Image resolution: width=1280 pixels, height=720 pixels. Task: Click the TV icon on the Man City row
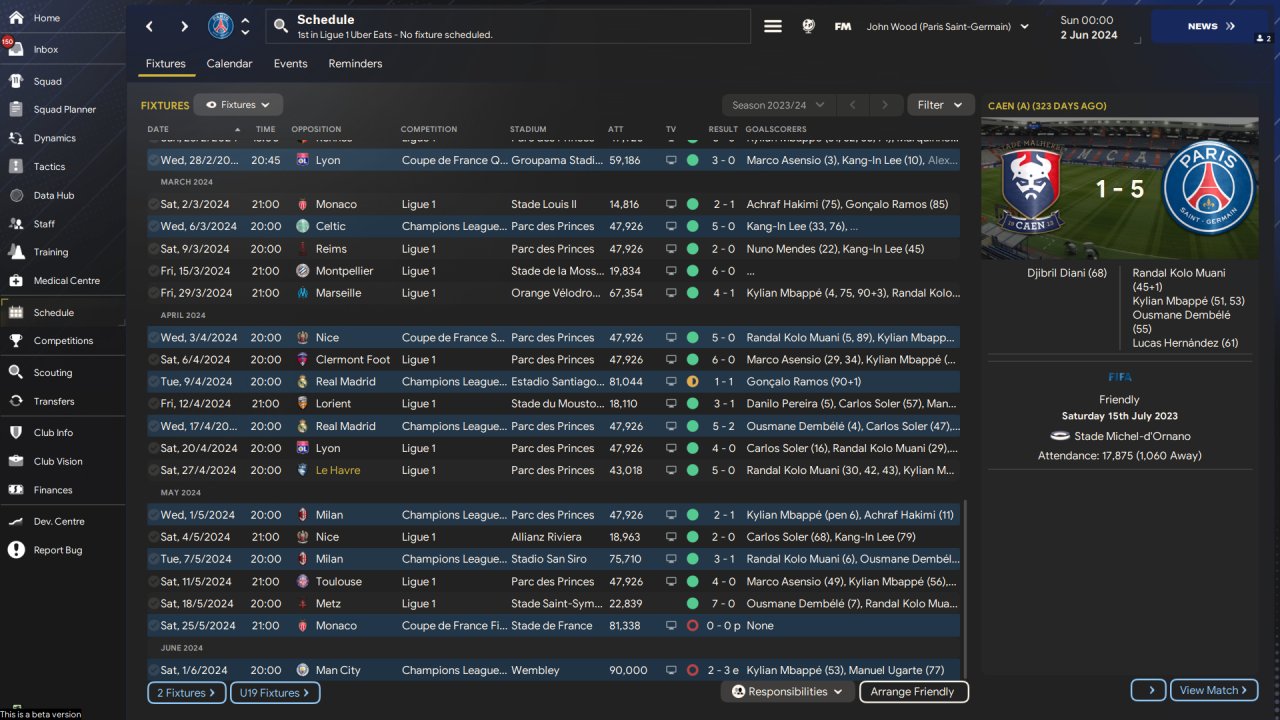(x=671, y=670)
